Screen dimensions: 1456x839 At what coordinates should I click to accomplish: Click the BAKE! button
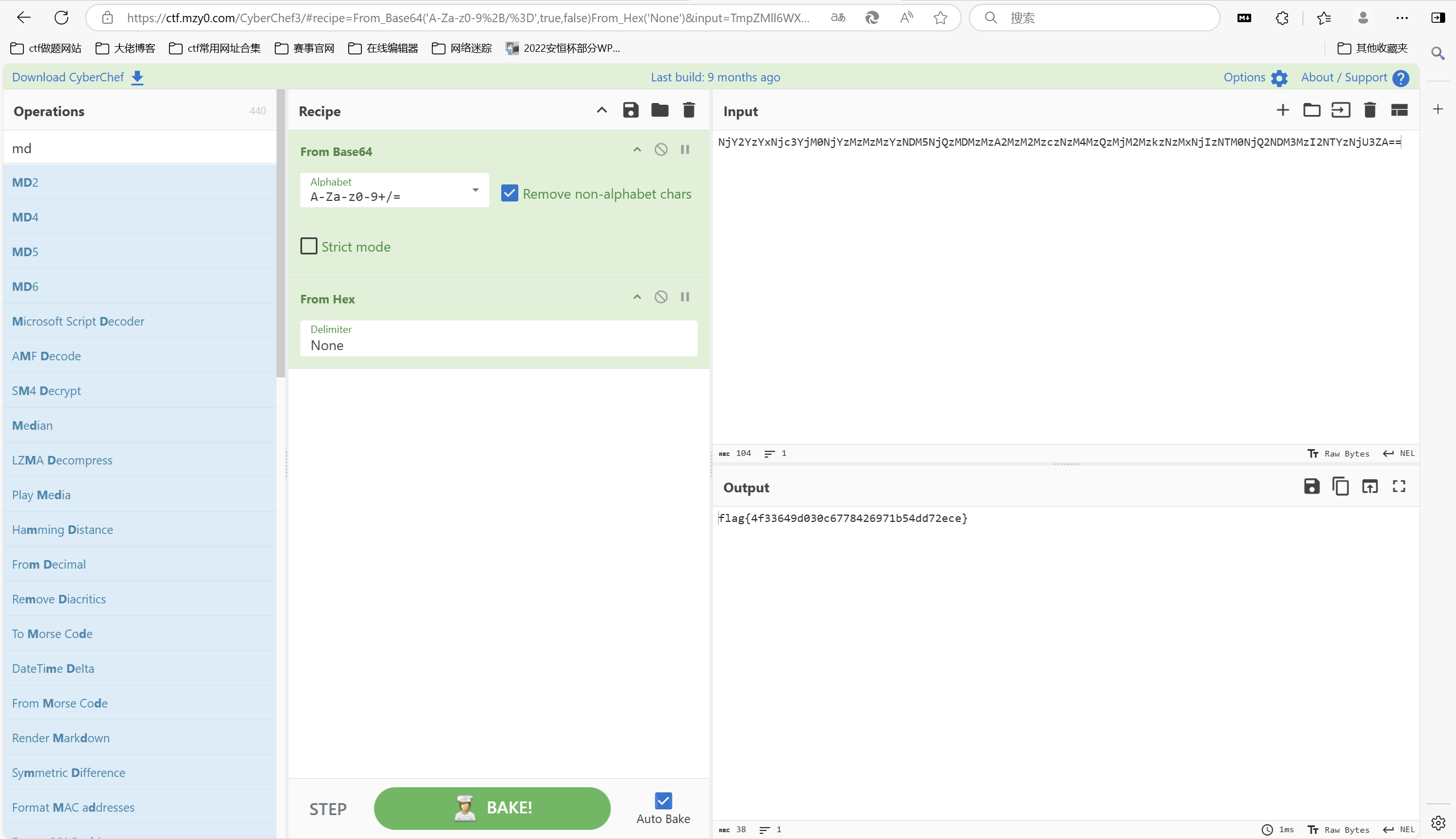(x=492, y=808)
